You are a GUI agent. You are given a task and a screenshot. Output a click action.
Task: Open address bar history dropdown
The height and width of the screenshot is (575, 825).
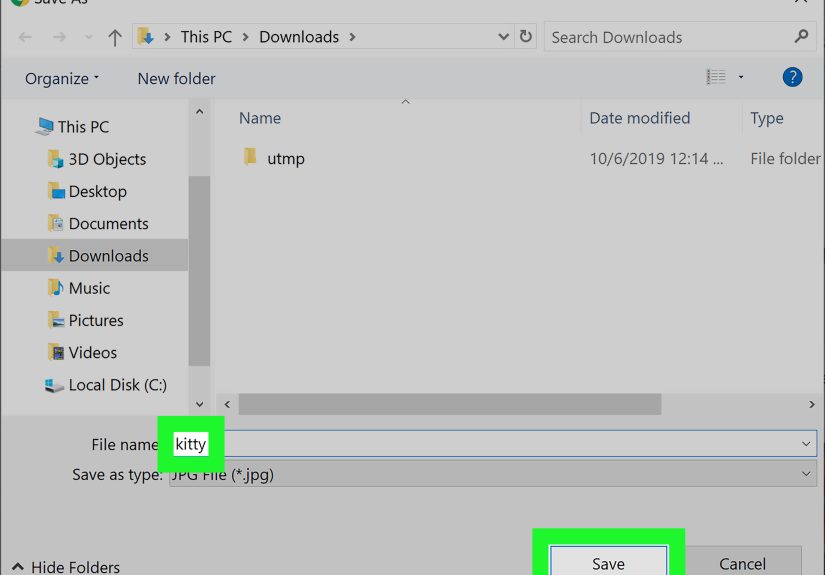[x=503, y=37]
